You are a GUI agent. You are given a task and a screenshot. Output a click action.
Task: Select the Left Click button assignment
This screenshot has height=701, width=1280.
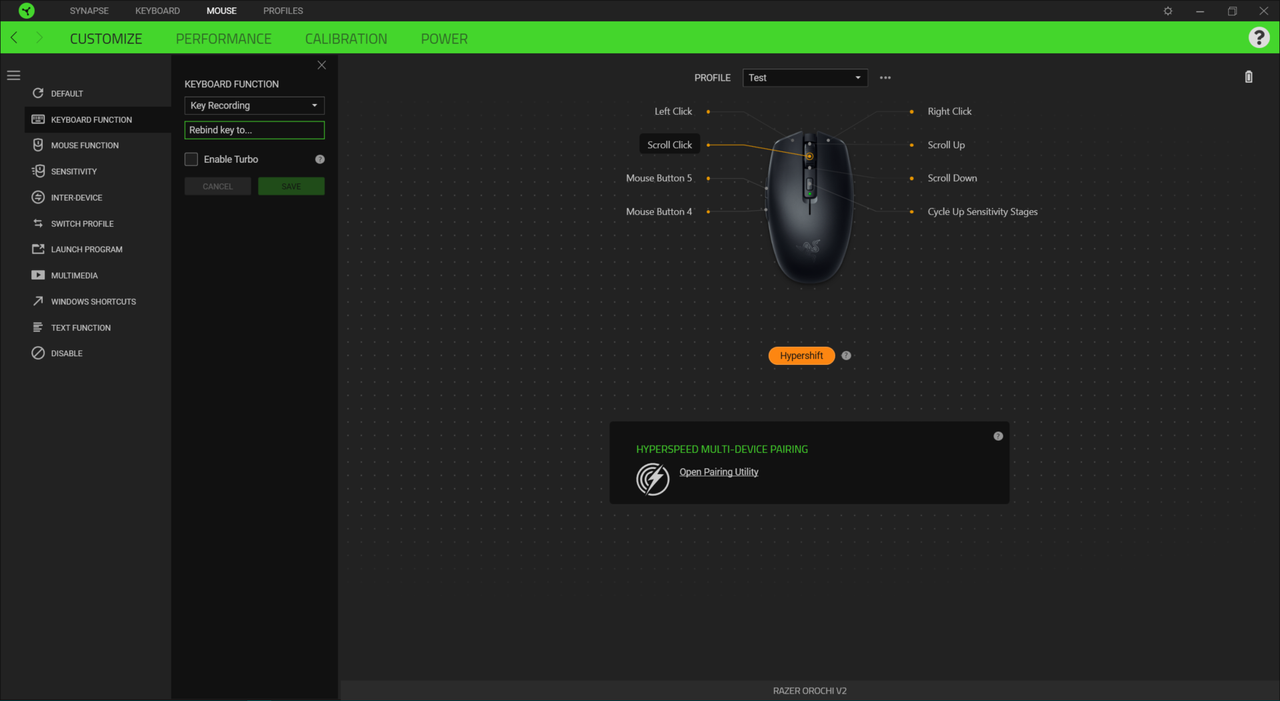pos(673,111)
